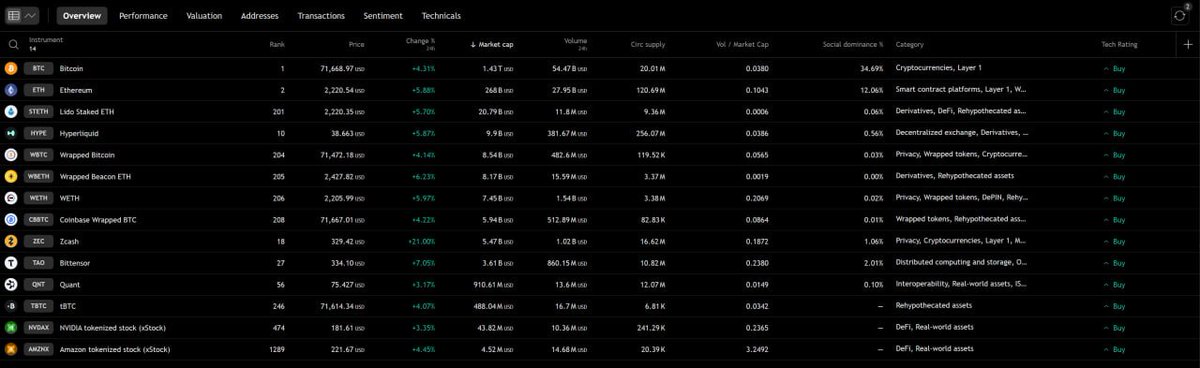Open the ETH ticker symbol
Screen dimensions: 1200x368
[38, 90]
